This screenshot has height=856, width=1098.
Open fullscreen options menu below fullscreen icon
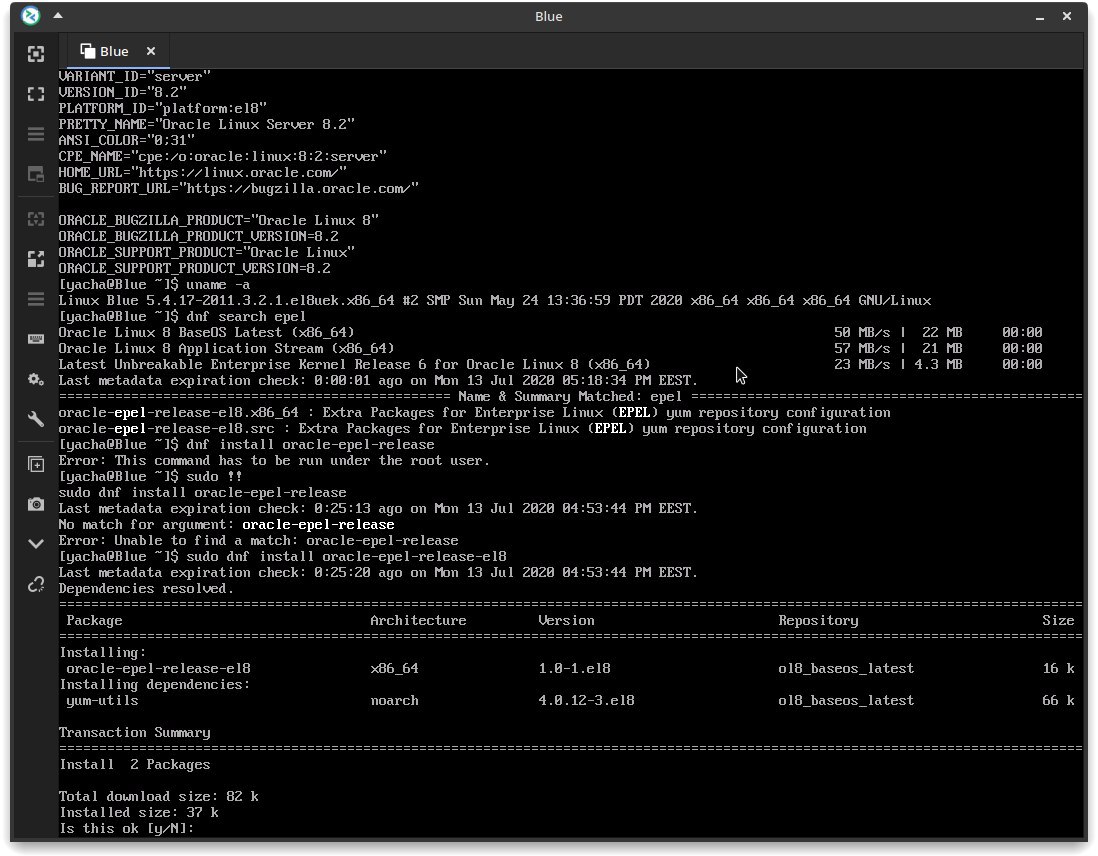36,134
